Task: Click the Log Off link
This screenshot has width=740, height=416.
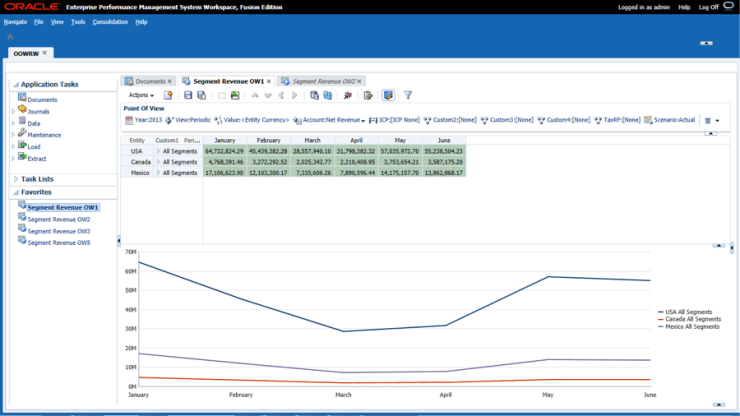Action: coord(708,7)
